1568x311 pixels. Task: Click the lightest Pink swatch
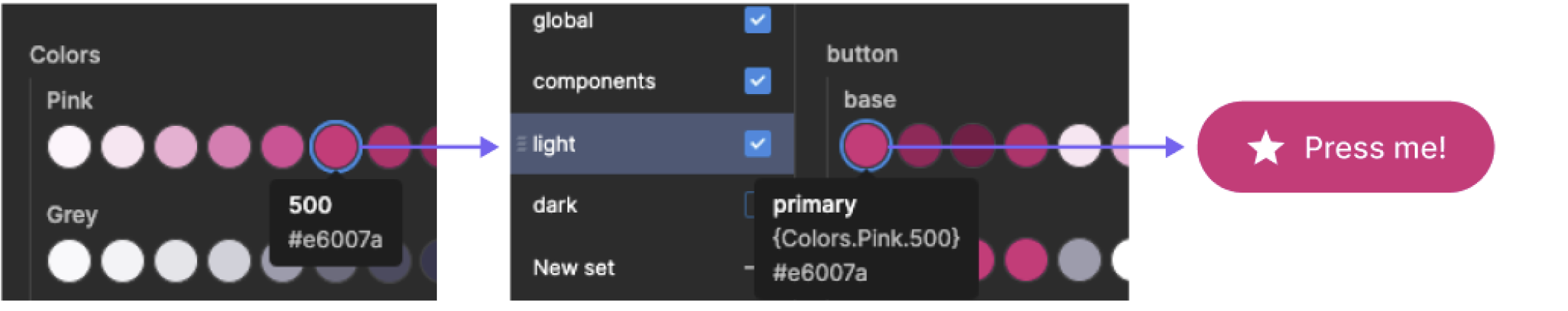click(70, 146)
